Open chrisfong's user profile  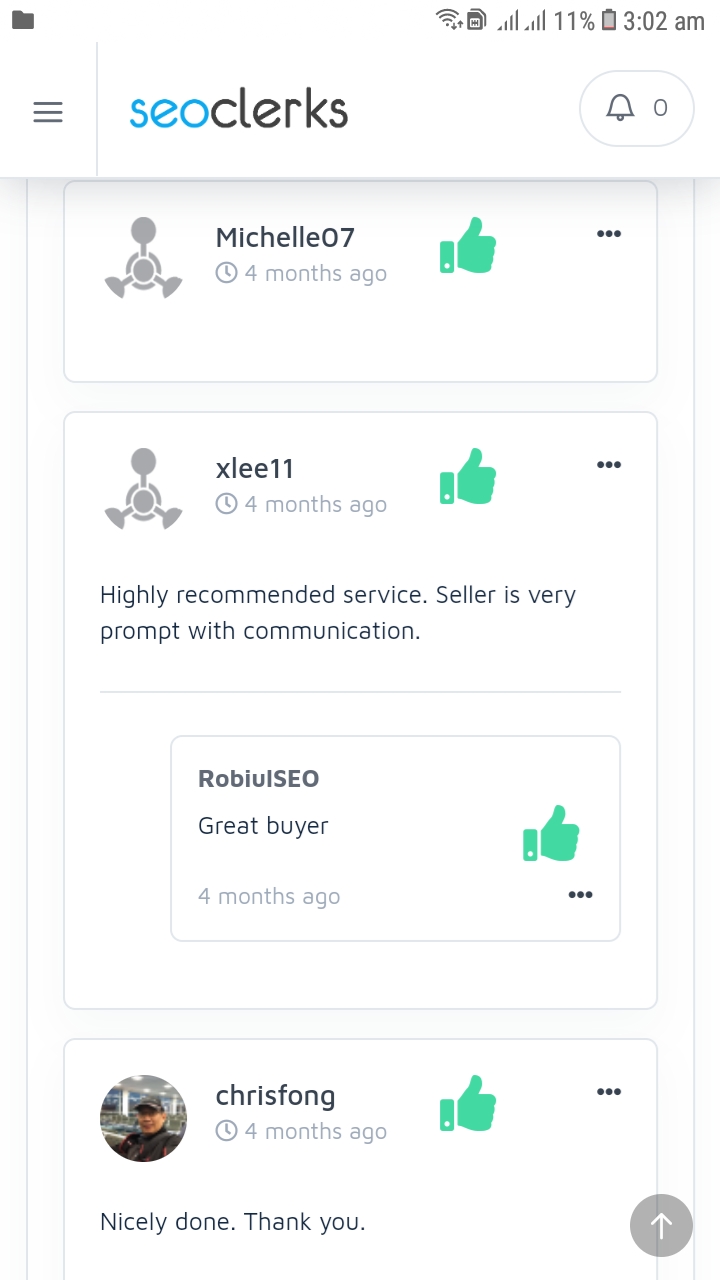pyautogui.click(x=275, y=1095)
